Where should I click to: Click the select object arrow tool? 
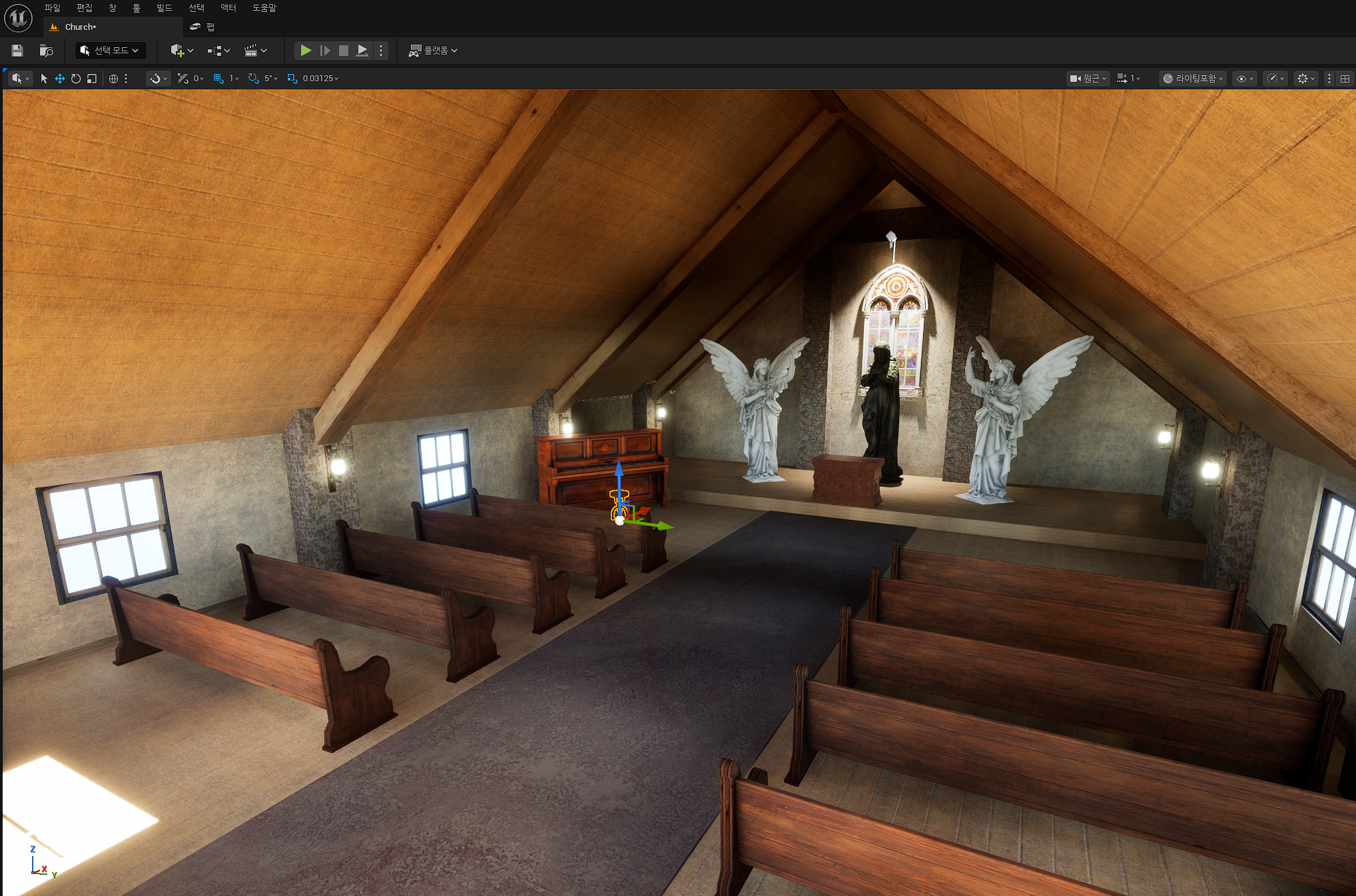pyautogui.click(x=44, y=79)
